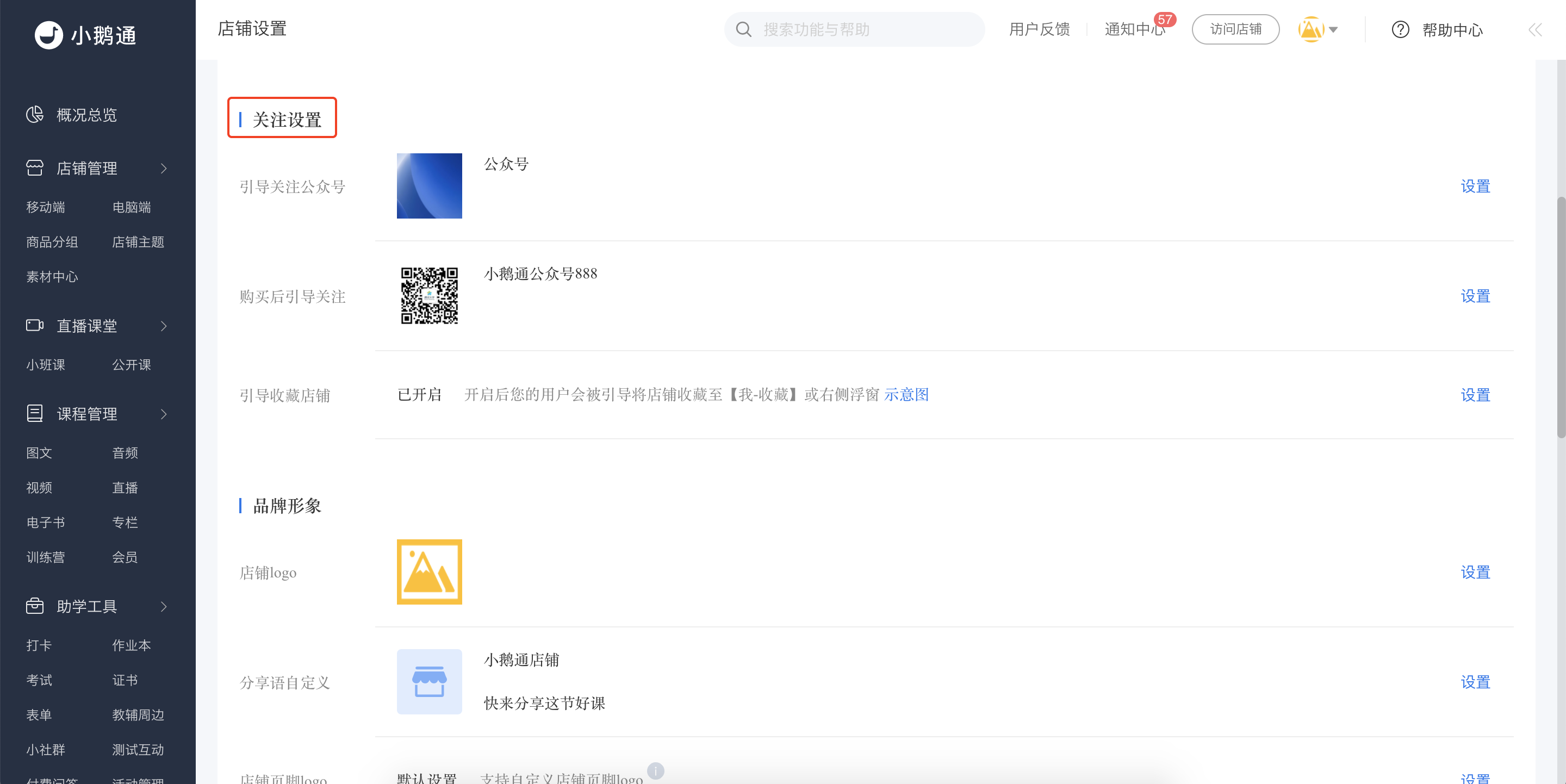Open 专栏 in sidebar
The width and height of the screenshot is (1566, 784).
point(125,522)
